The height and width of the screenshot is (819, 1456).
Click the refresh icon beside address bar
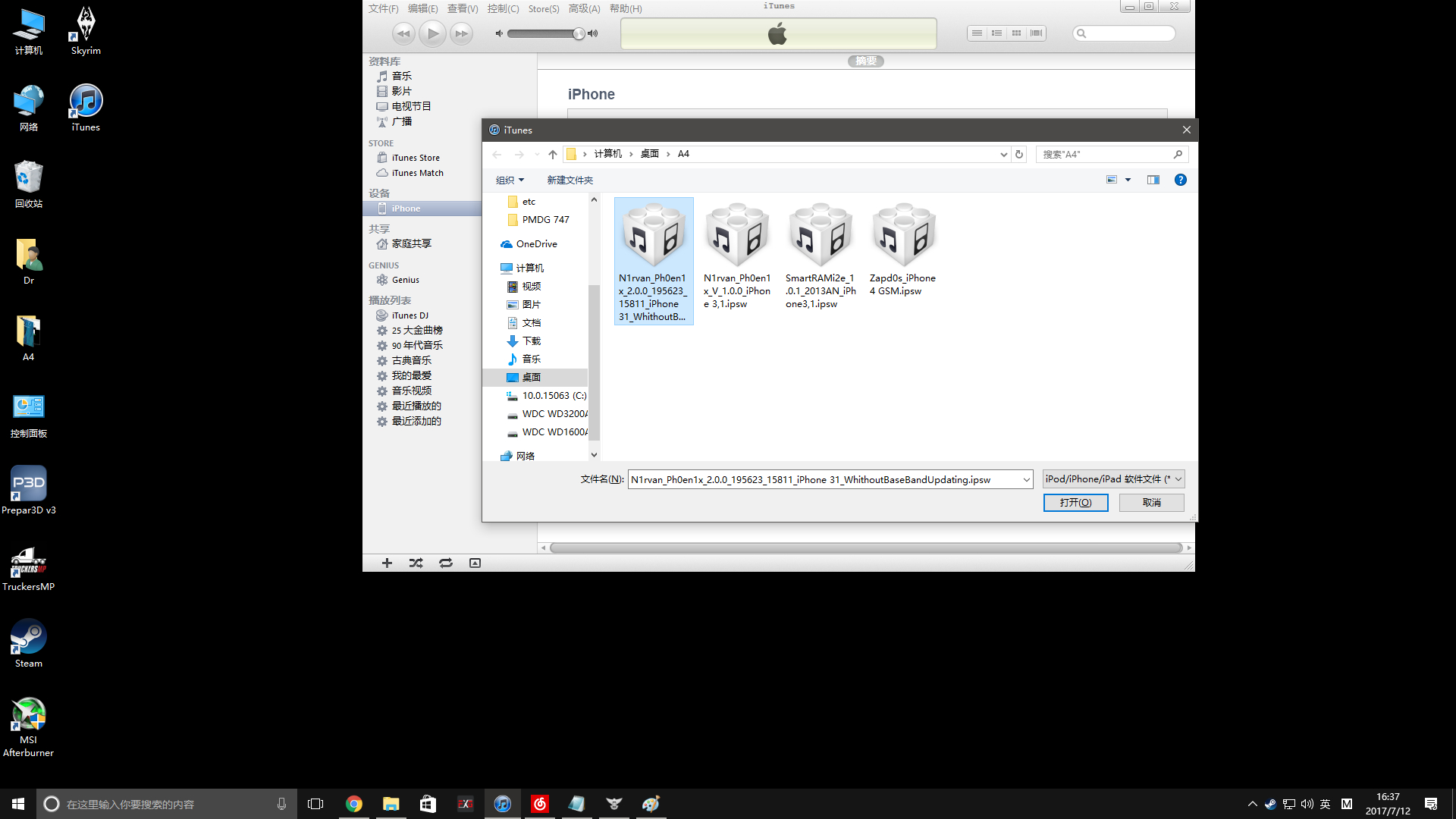coord(1019,154)
